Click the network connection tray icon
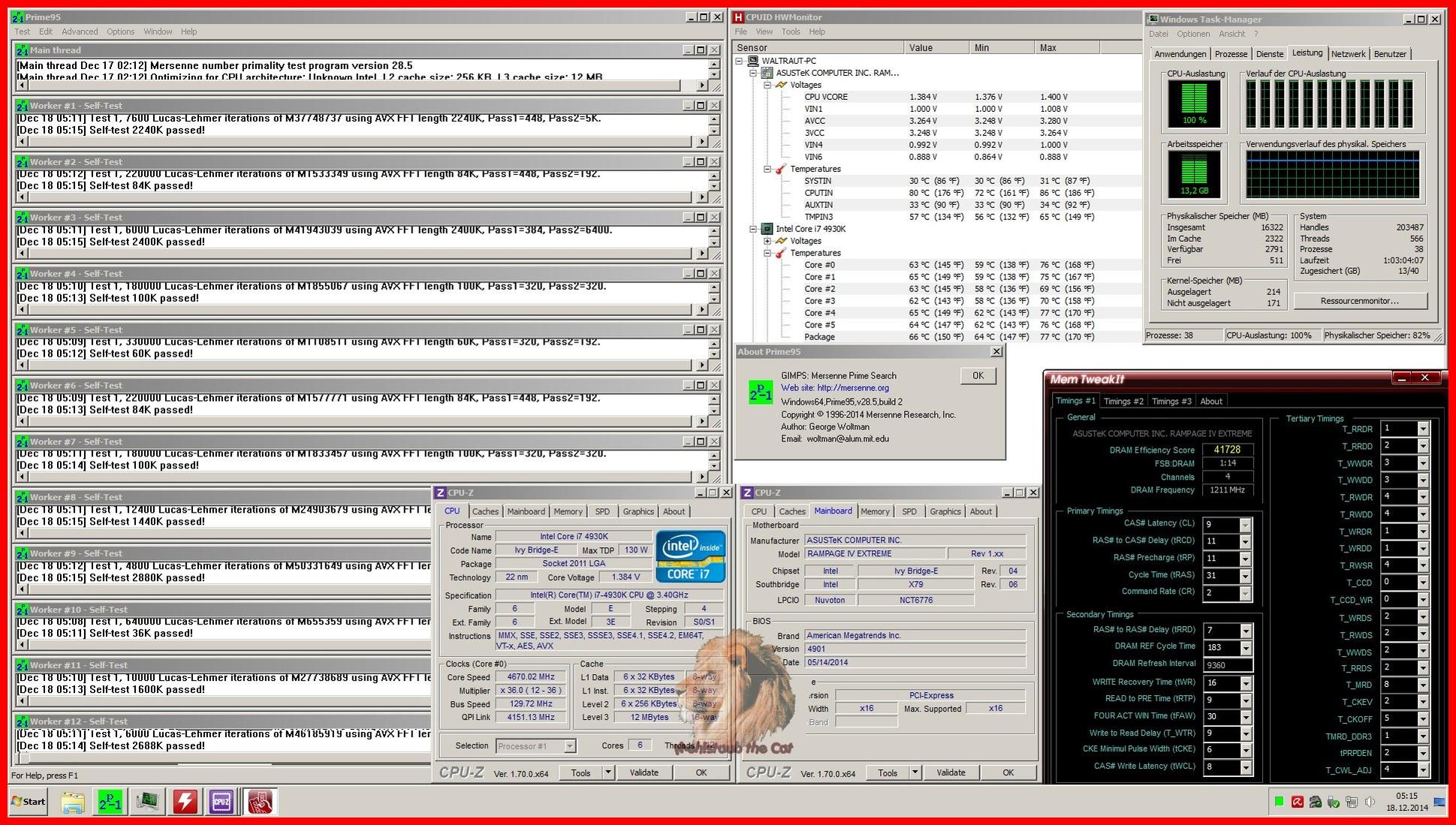 (1352, 802)
